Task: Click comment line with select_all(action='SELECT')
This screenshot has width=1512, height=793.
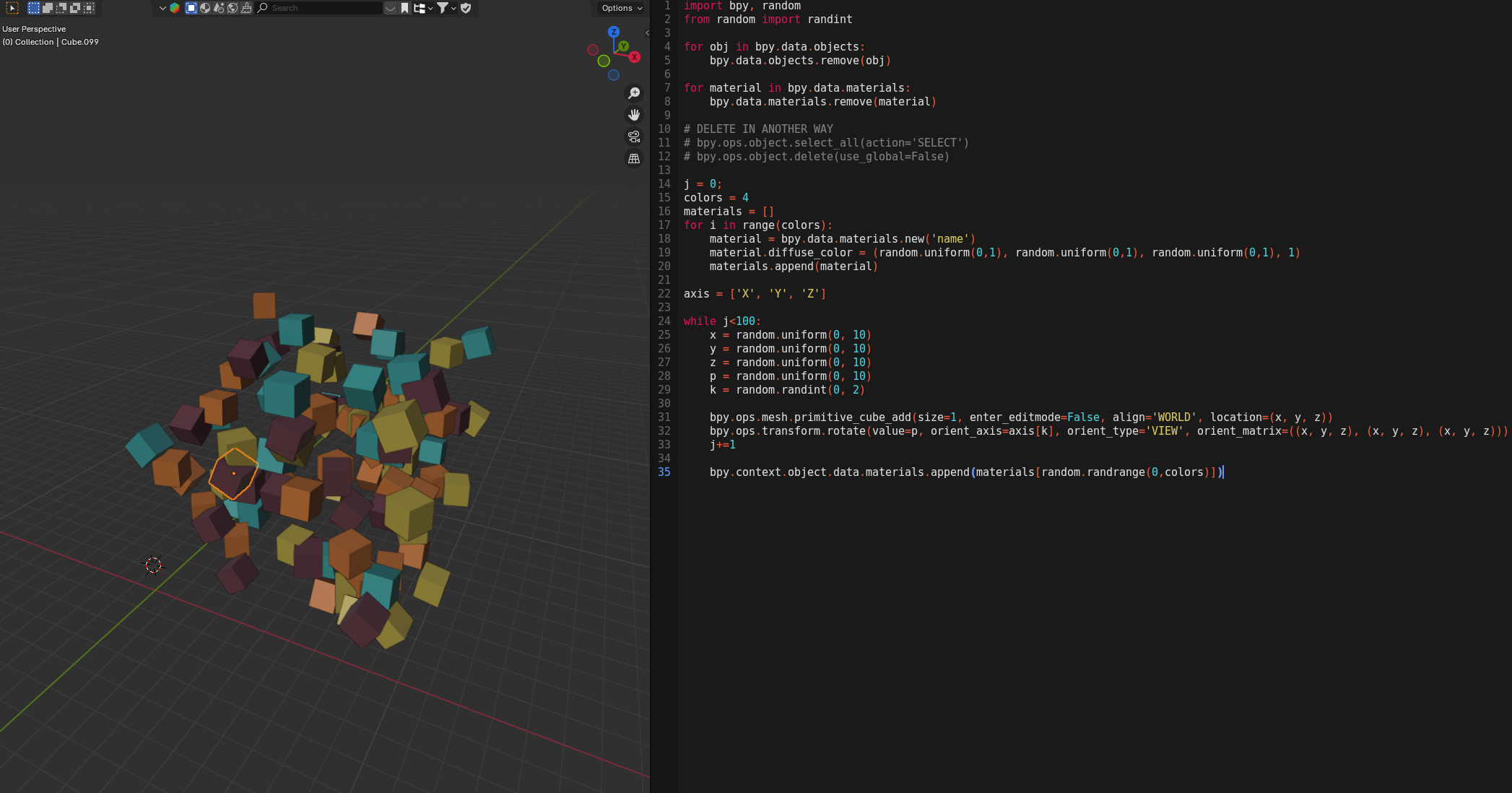Action: coord(826,143)
